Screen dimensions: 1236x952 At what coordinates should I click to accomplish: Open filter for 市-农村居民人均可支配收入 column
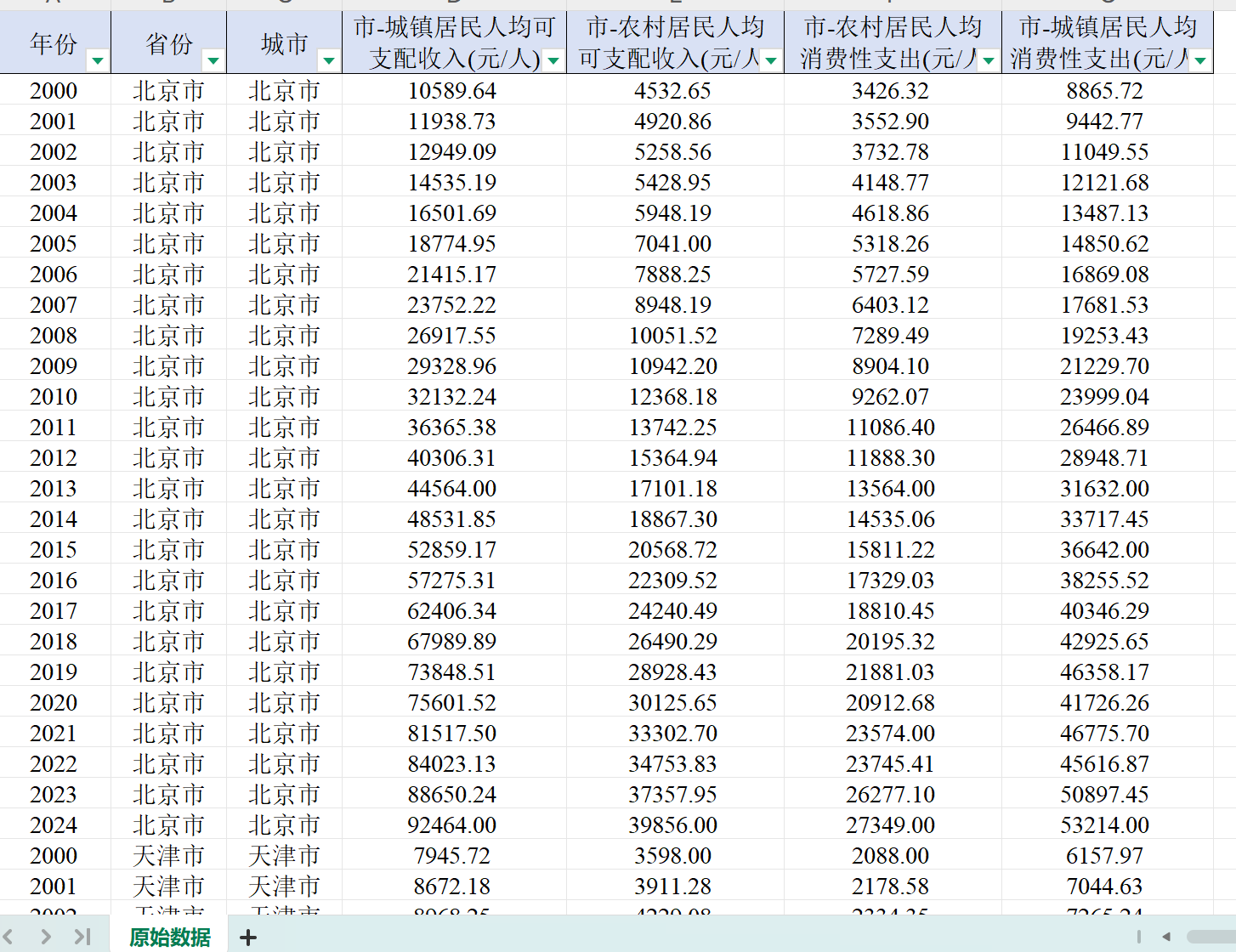click(771, 60)
